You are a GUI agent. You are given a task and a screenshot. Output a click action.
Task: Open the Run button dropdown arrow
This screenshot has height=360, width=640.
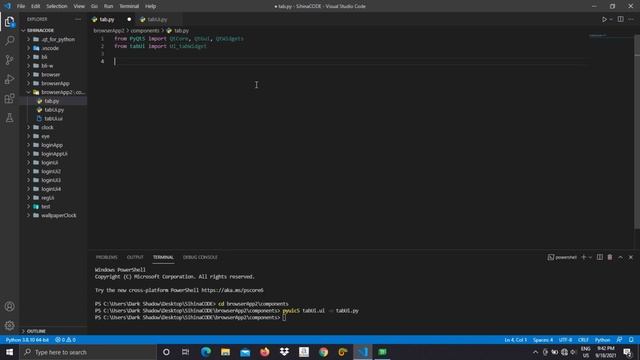click(611, 19)
